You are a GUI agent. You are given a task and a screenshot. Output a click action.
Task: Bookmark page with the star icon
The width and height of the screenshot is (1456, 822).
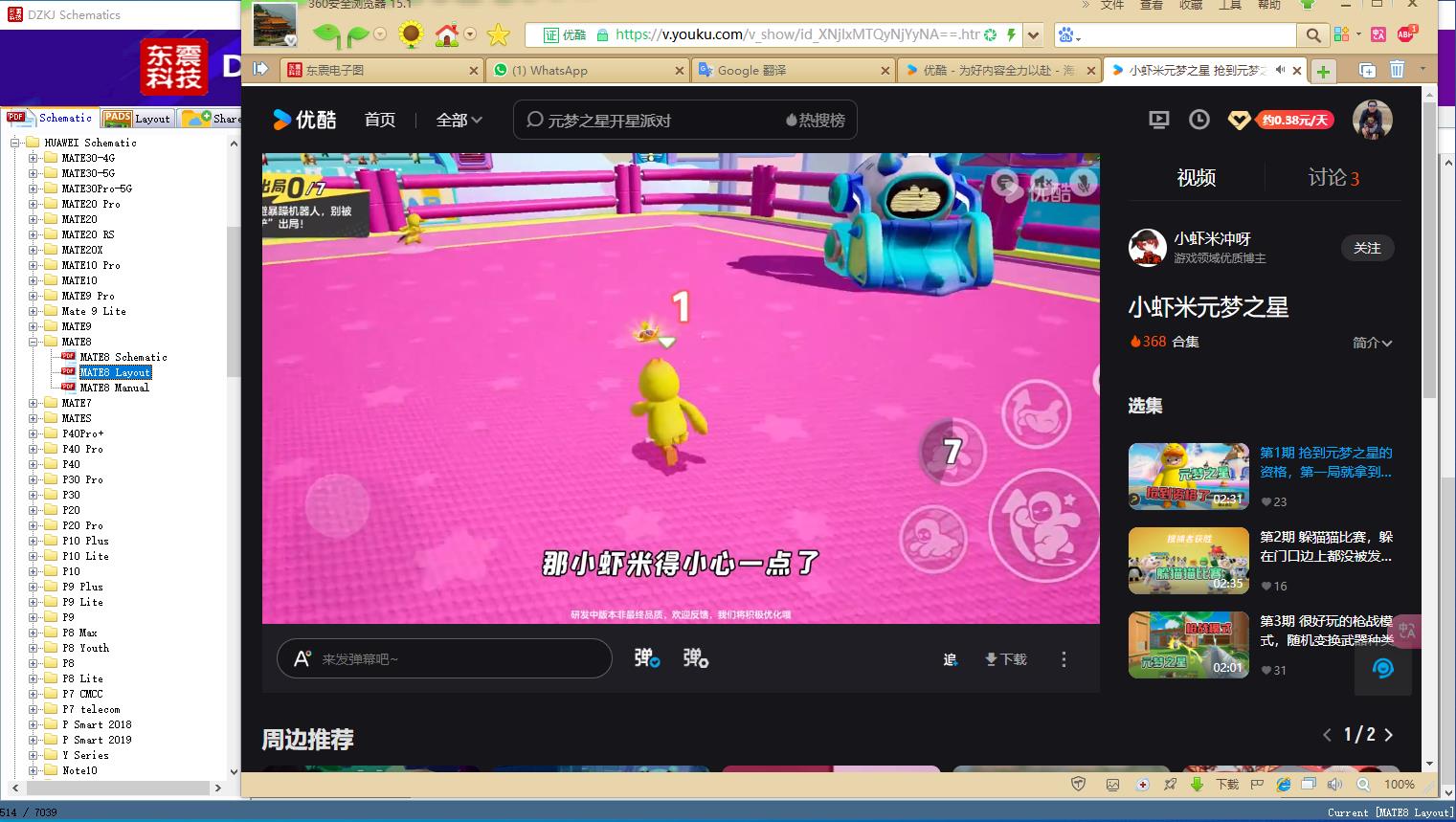(498, 35)
